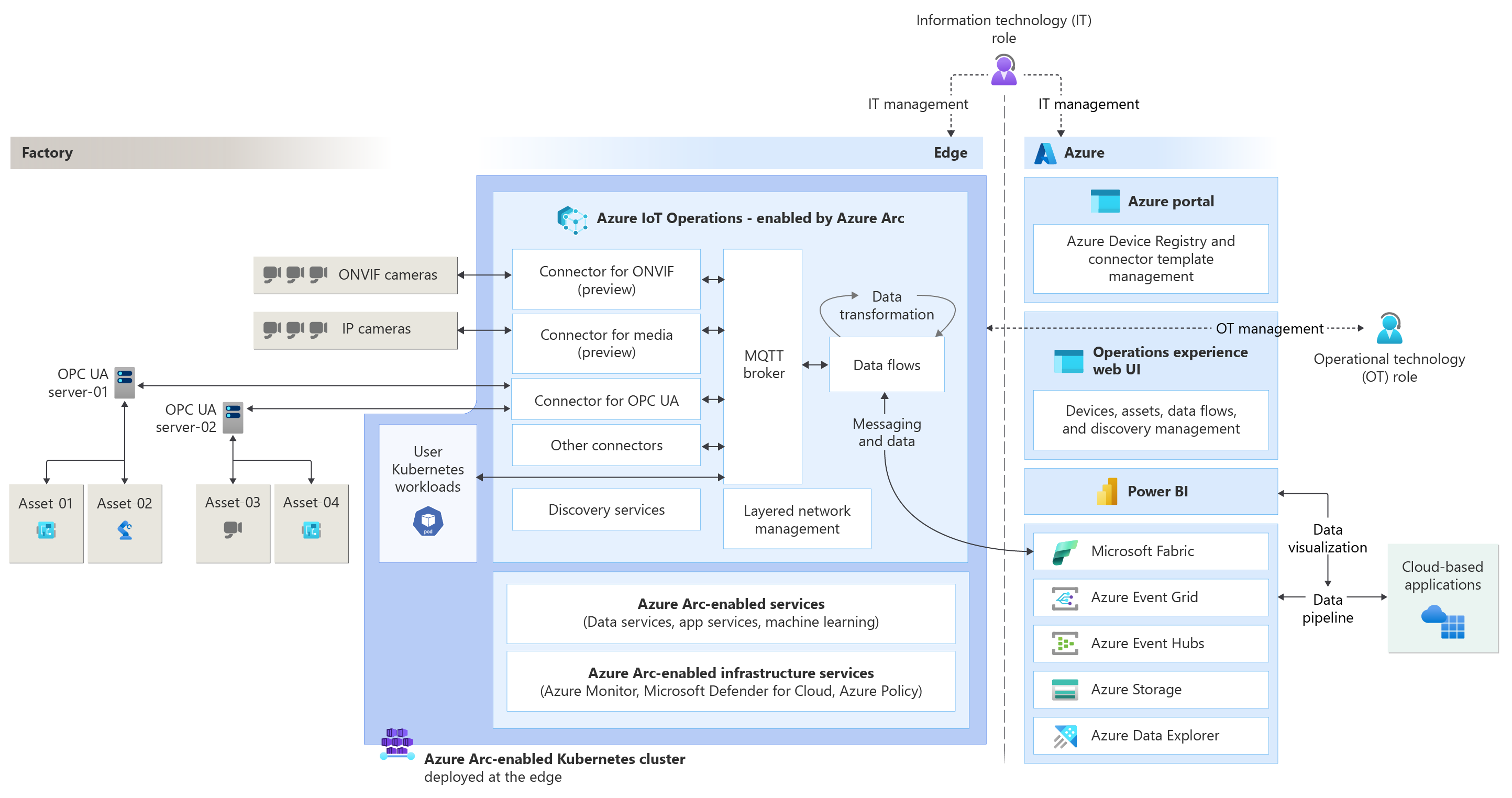
Task: Click the Factory header label
Action: pyautogui.click(x=47, y=153)
